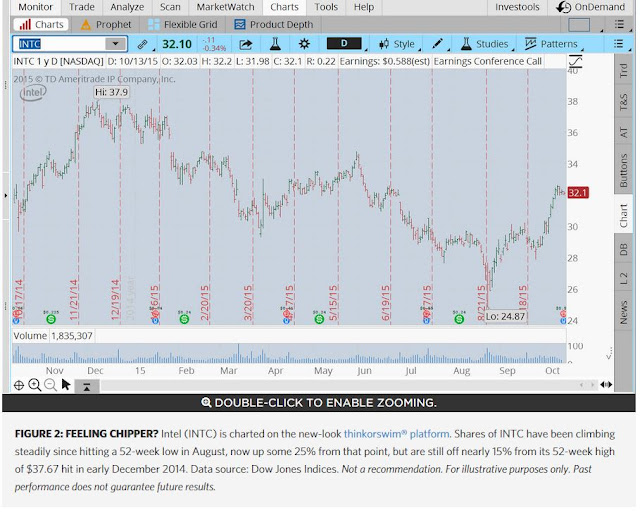Image resolution: width=640 pixels, height=515 pixels.
Task: Toggle the Trd side panel tab
Action: point(623,70)
